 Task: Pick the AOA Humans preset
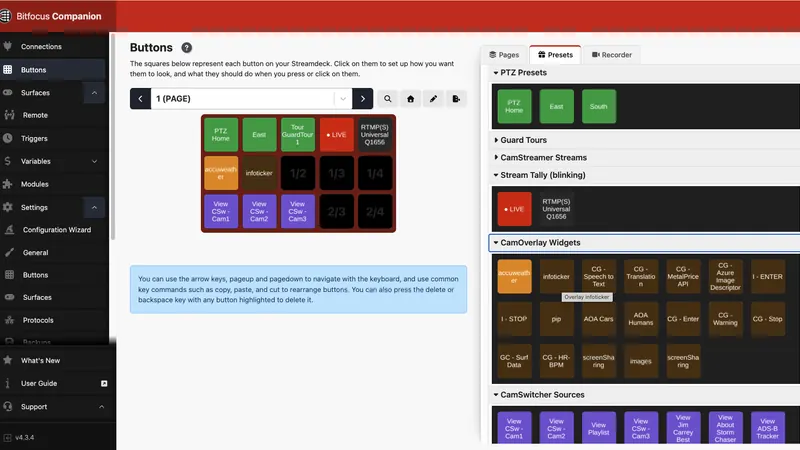641,319
